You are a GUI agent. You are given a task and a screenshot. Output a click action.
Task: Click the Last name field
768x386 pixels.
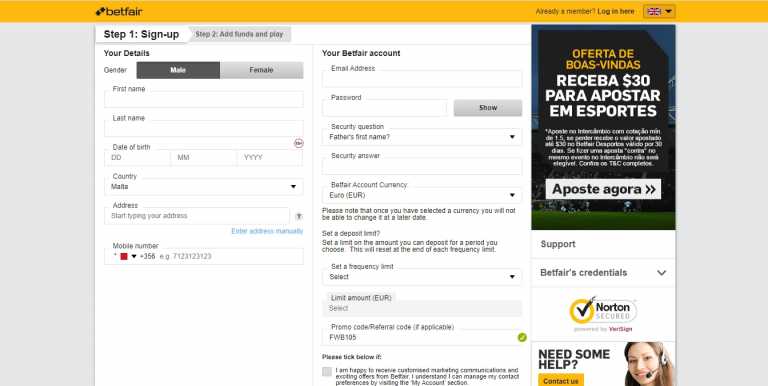click(x=204, y=128)
